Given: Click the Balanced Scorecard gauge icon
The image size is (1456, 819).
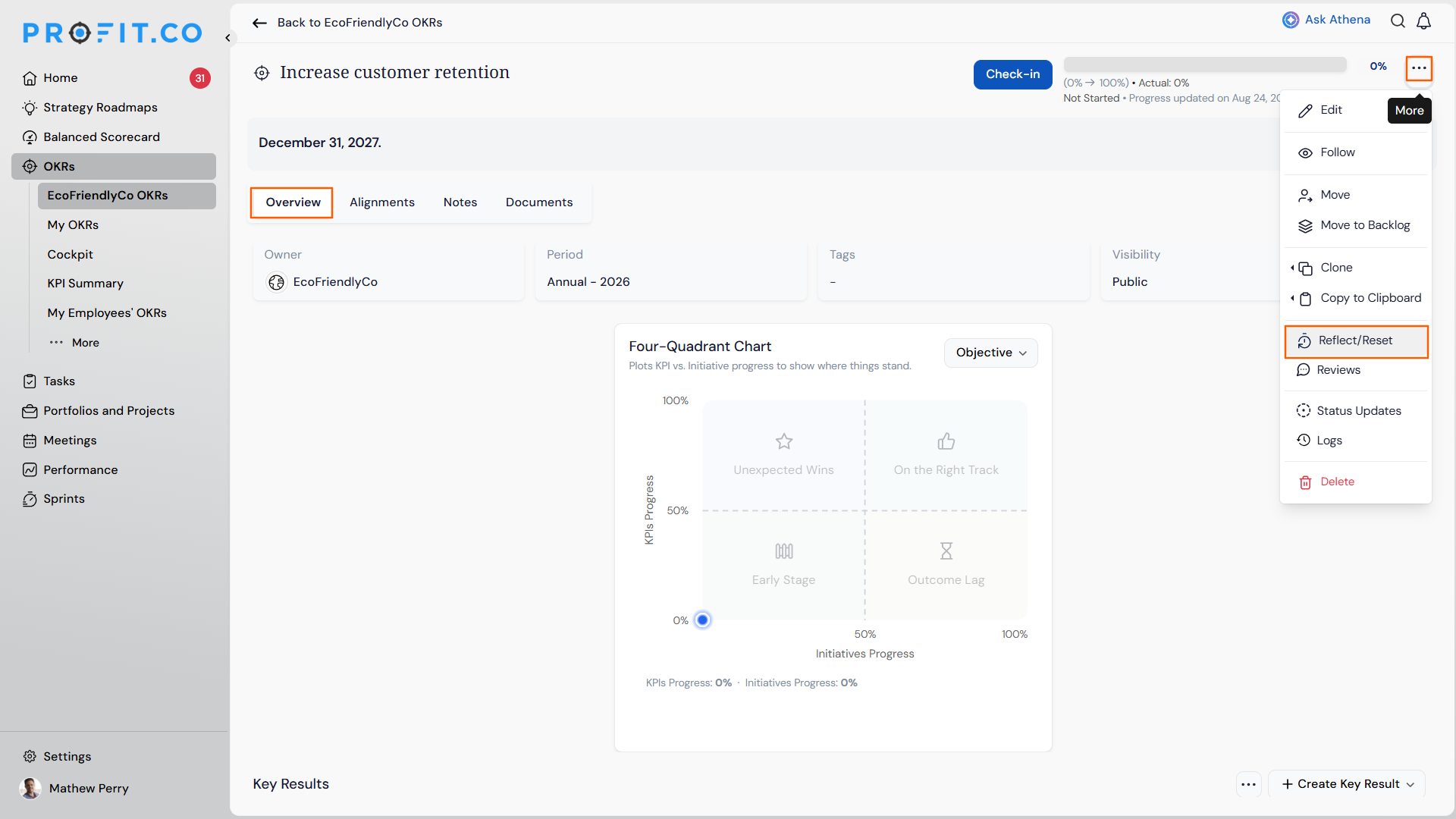Looking at the screenshot, I should 30,137.
